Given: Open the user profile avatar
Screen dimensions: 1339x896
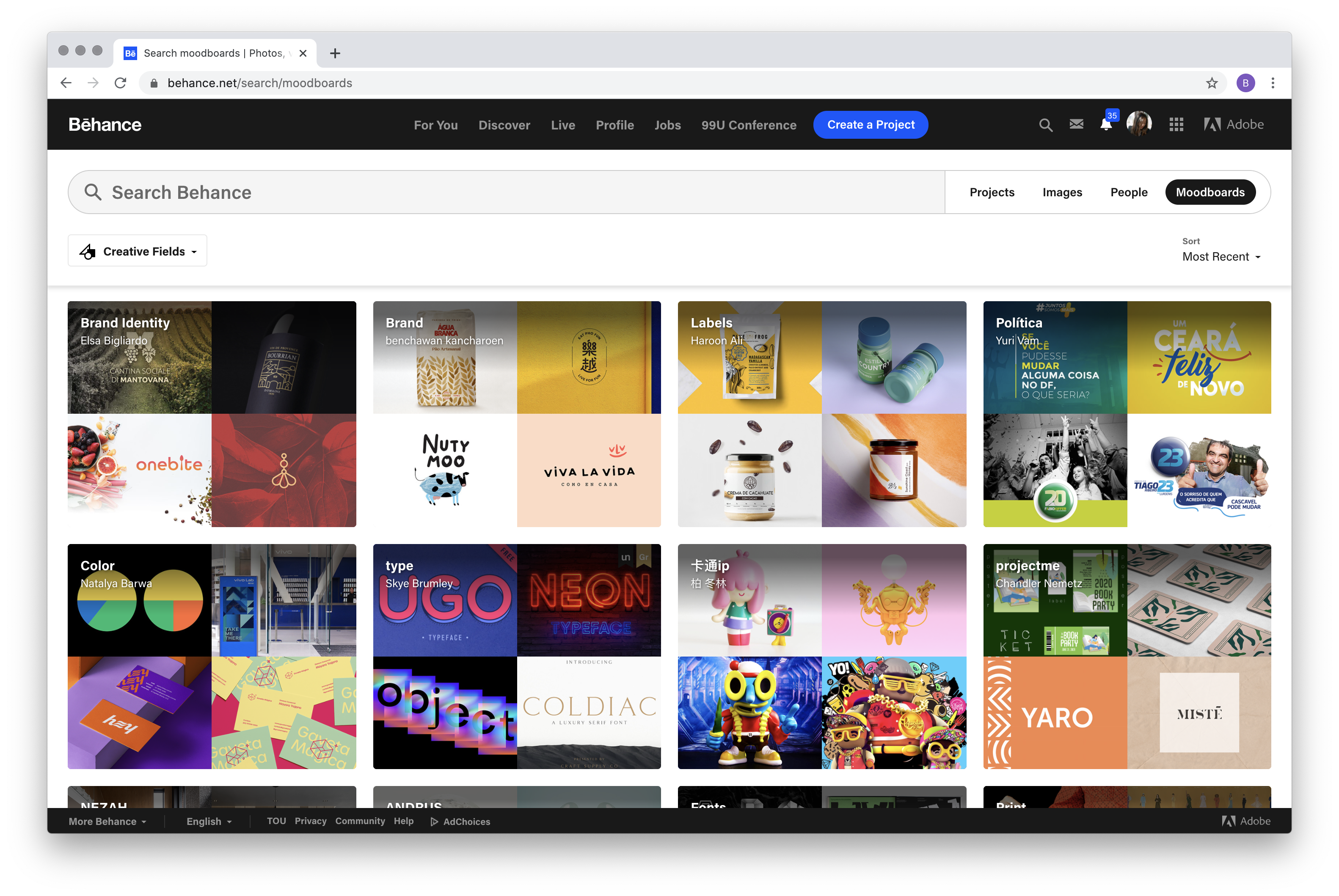Looking at the screenshot, I should pos(1138,124).
